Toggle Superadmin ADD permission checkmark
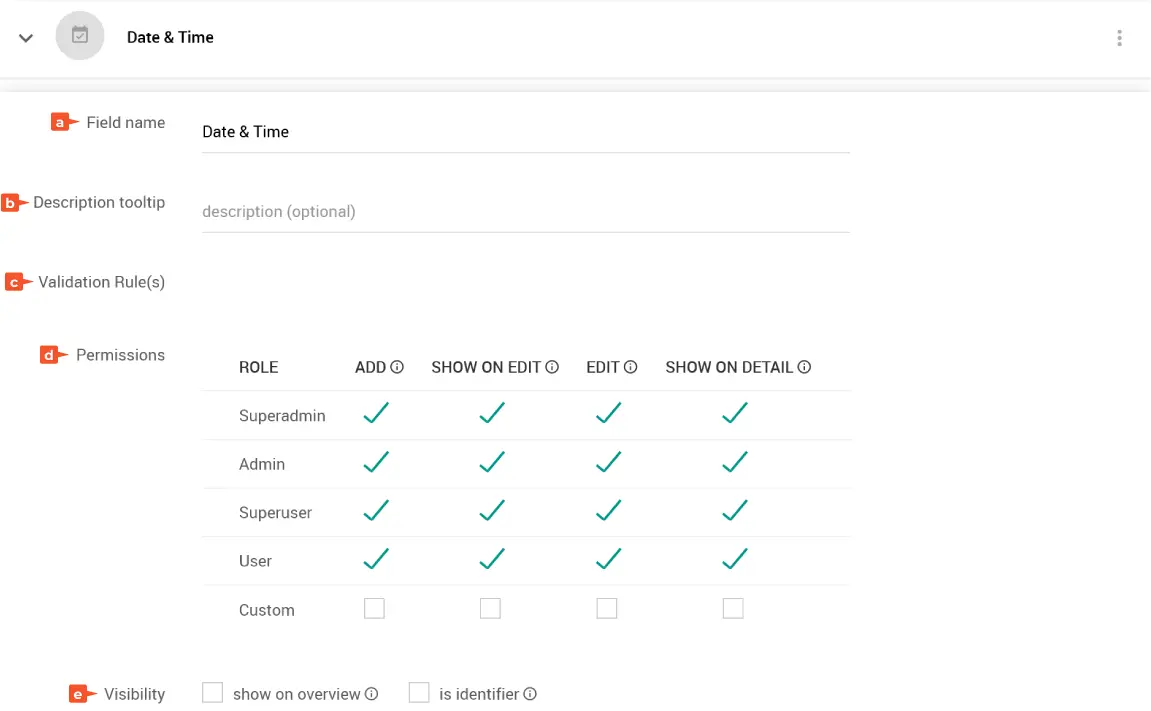The height and width of the screenshot is (711, 1151). pyautogui.click(x=376, y=413)
